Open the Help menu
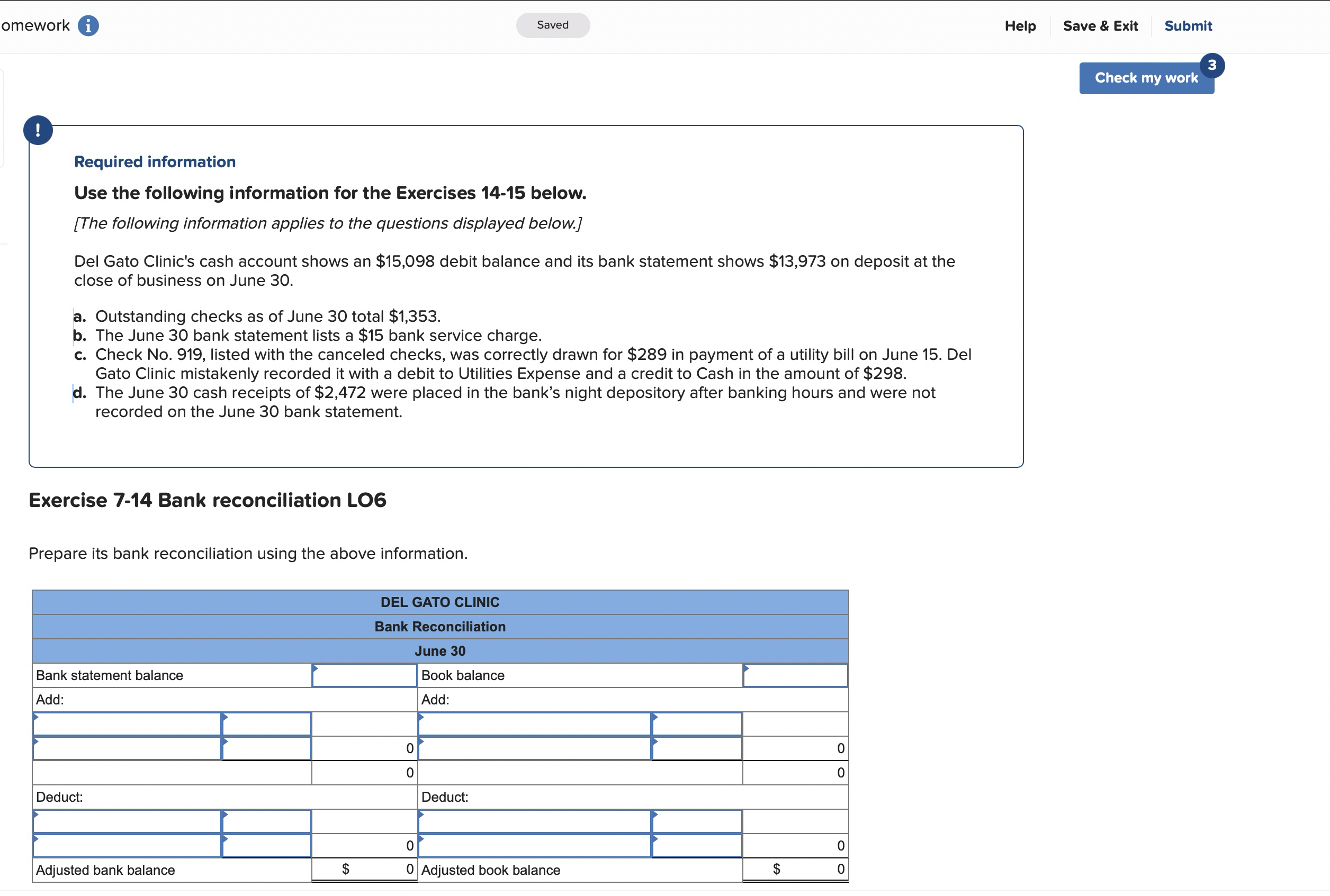 pyautogui.click(x=1020, y=26)
